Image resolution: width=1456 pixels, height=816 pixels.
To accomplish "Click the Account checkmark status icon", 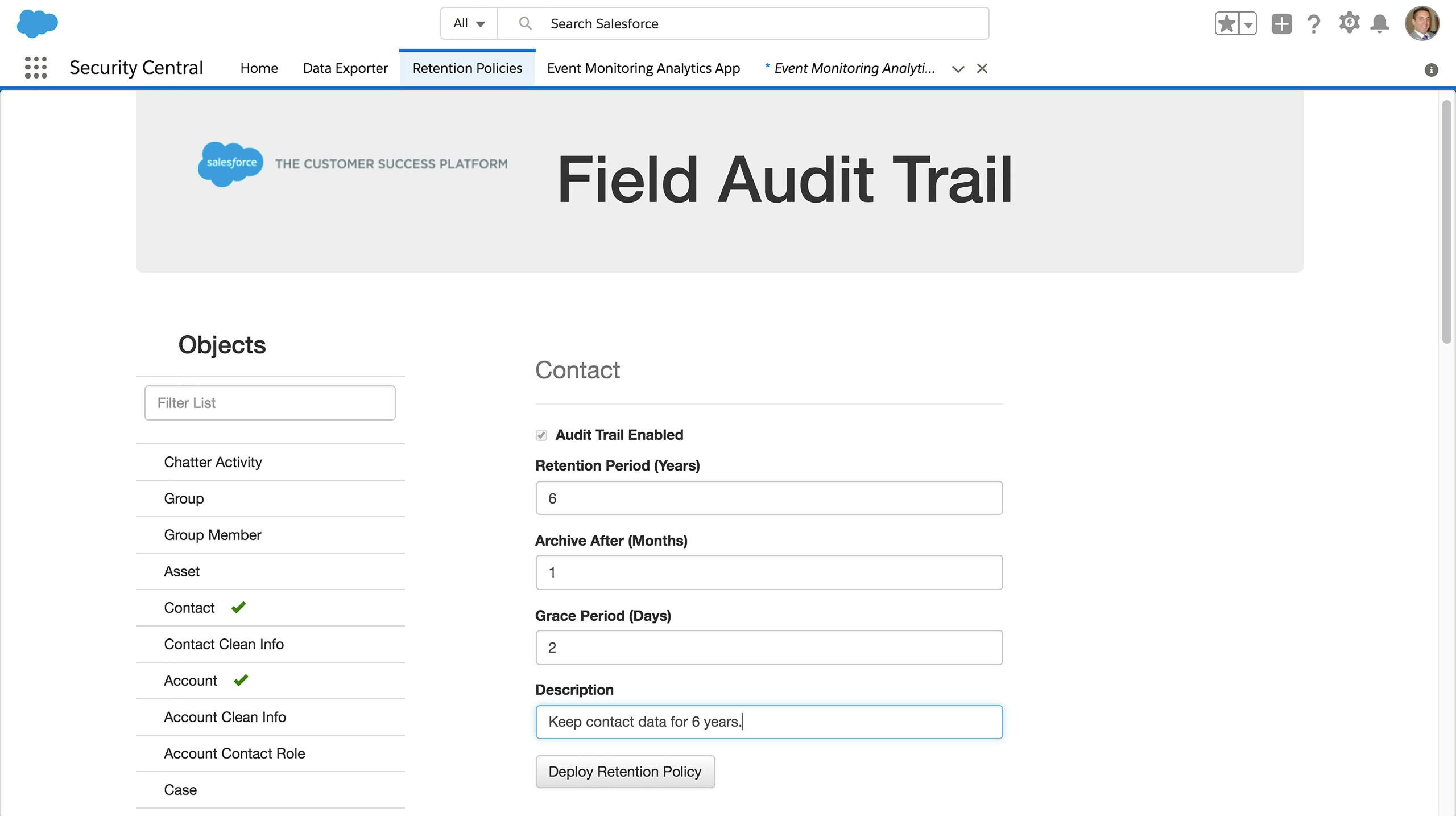I will tap(240, 680).
